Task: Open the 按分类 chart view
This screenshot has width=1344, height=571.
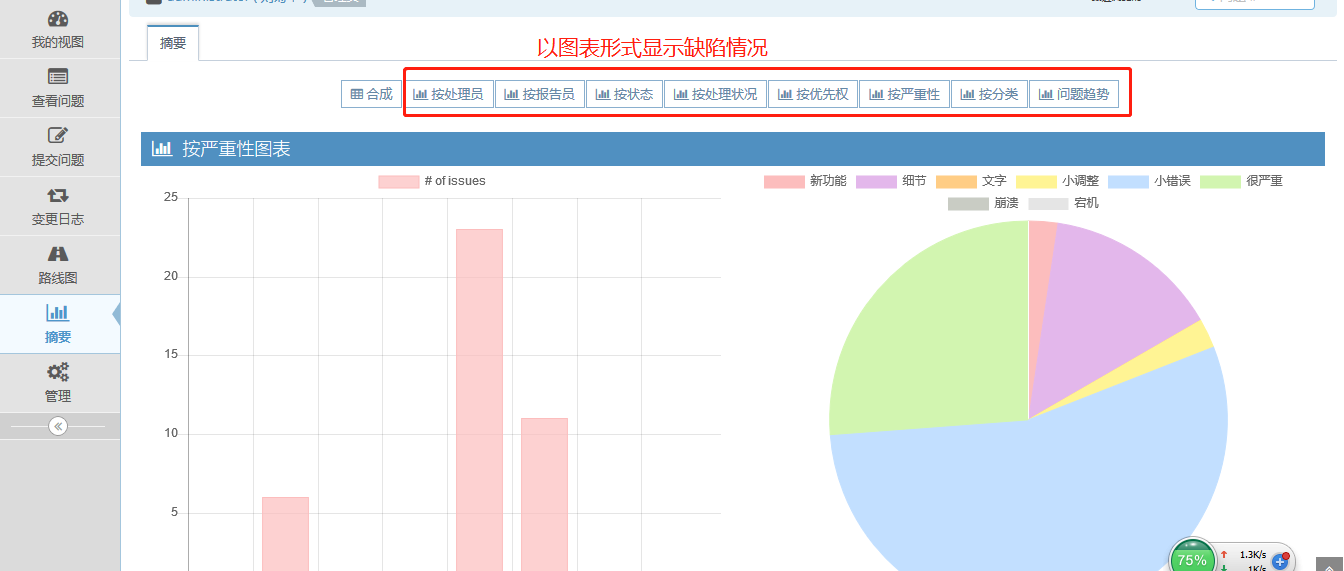Action: tap(989, 94)
